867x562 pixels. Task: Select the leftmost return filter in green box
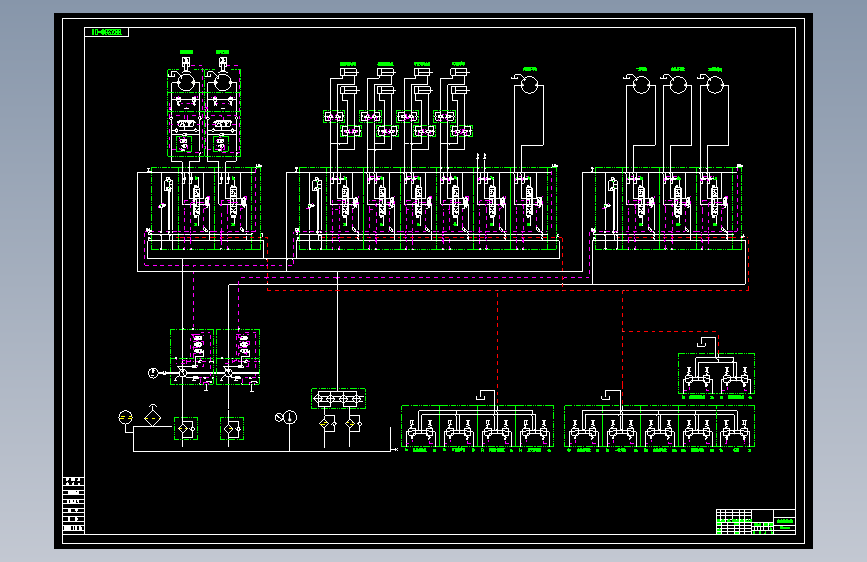point(186,429)
